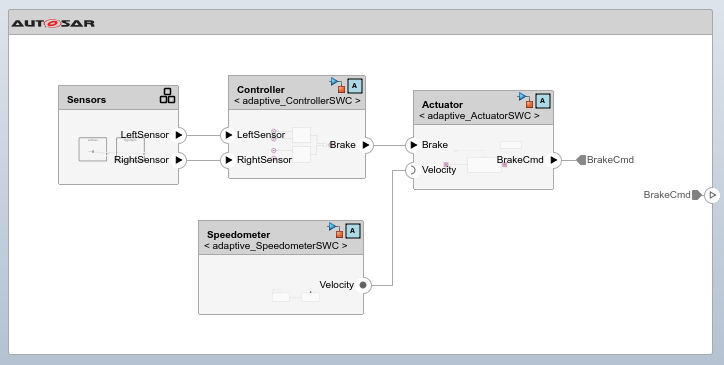
Task: Select the Sensors component title
Action: [86, 100]
